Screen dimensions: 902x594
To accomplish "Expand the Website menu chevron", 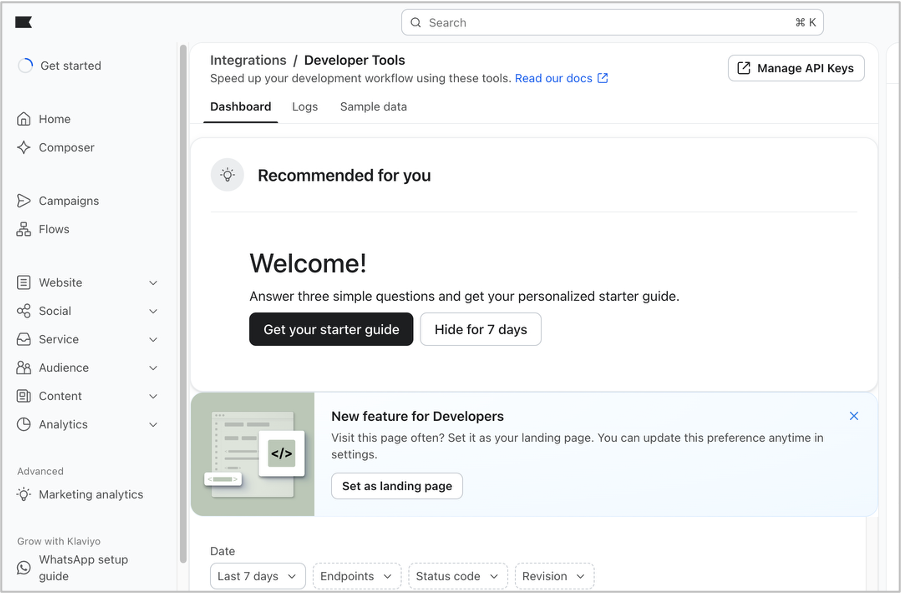I will click(153, 283).
